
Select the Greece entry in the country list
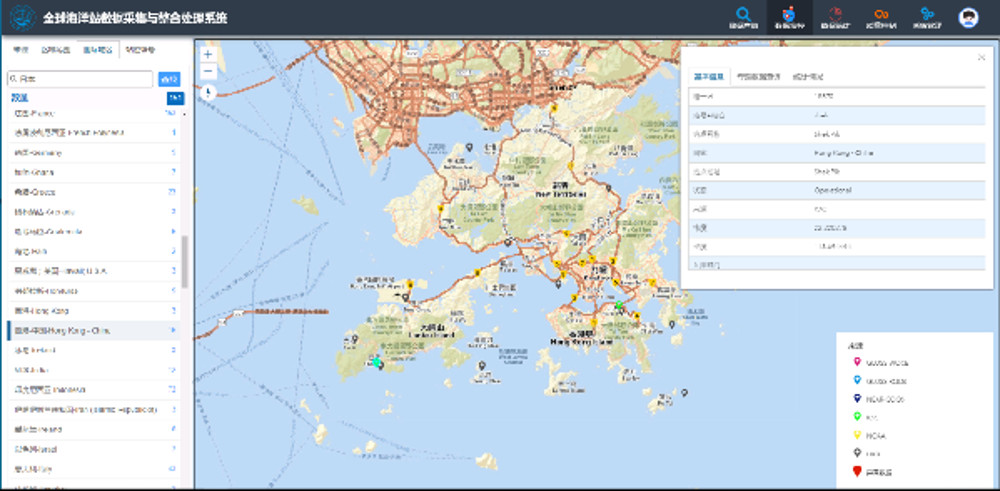click(x=90, y=191)
